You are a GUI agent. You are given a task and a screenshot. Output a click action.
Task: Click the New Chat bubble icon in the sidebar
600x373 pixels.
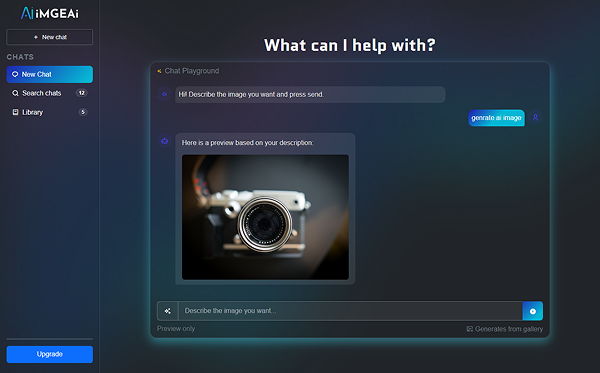15,74
